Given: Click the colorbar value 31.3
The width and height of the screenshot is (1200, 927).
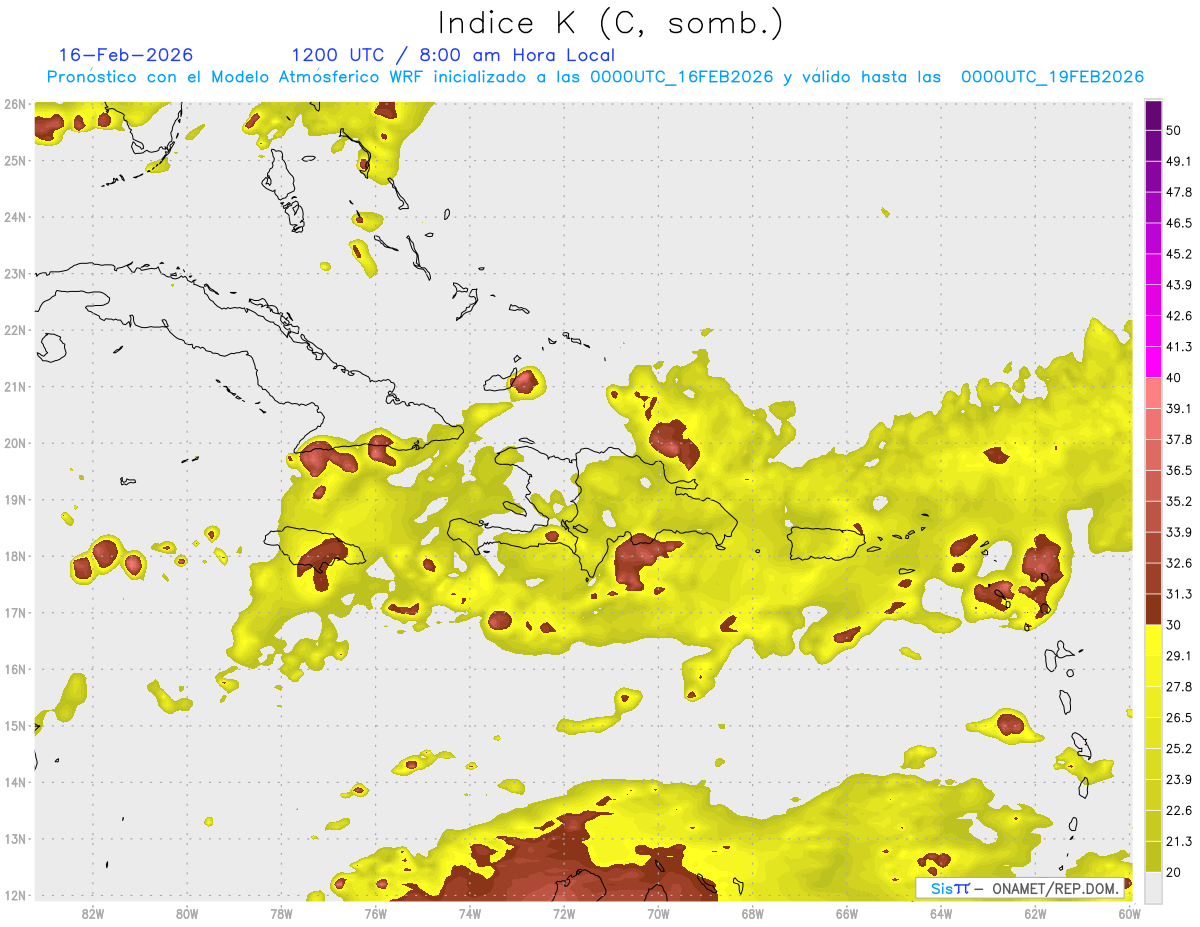Looking at the screenshot, I should (1178, 594).
